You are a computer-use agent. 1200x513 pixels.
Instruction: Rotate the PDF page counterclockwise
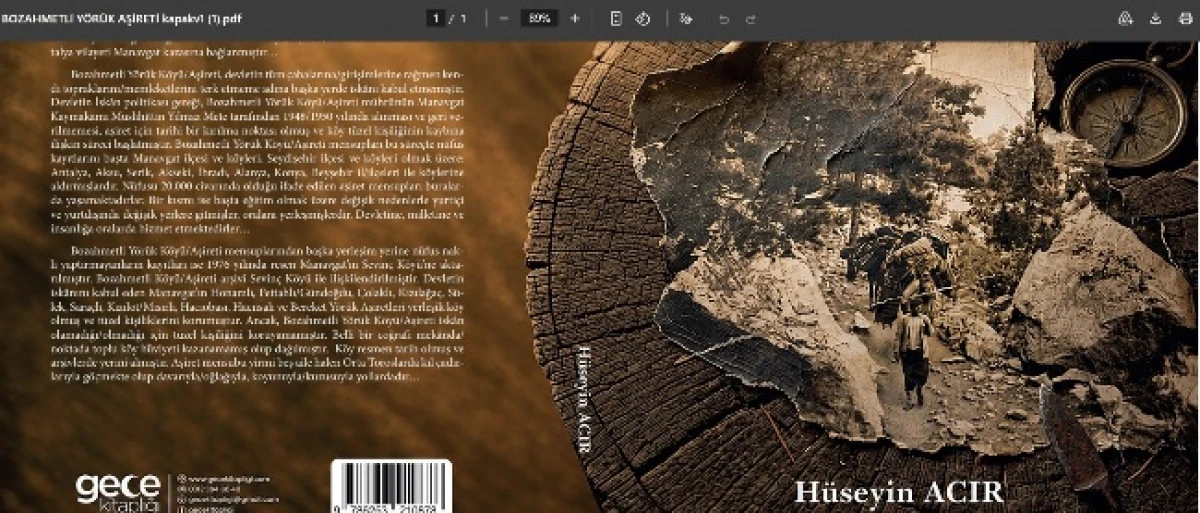pos(644,18)
